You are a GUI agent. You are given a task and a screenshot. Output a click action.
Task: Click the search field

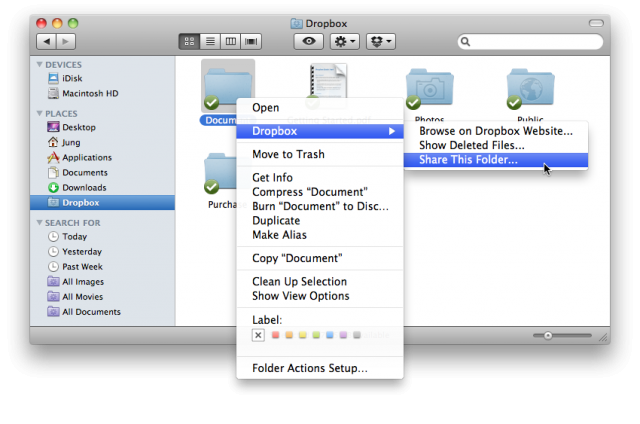click(530, 42)
